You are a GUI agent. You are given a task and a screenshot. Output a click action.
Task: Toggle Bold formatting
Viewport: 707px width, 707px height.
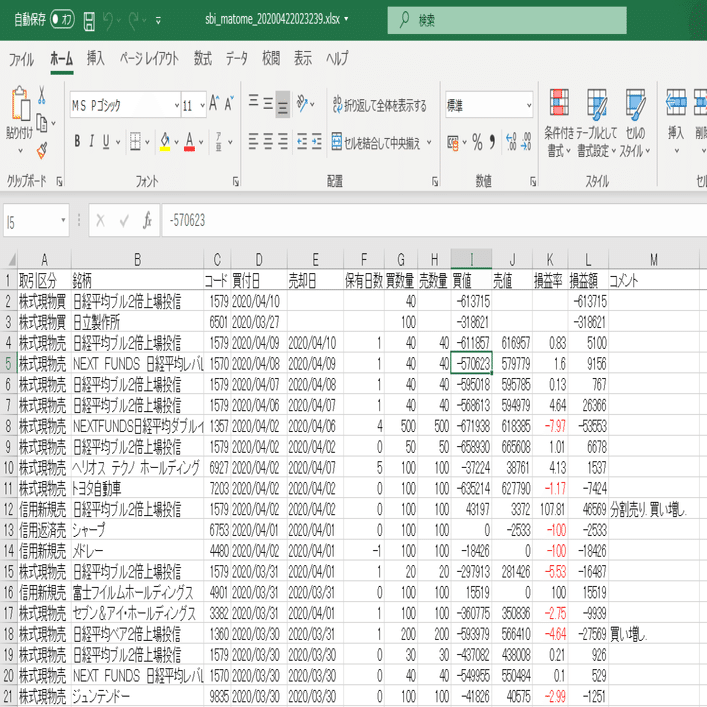pyautogui.click(x=77, y=142)
